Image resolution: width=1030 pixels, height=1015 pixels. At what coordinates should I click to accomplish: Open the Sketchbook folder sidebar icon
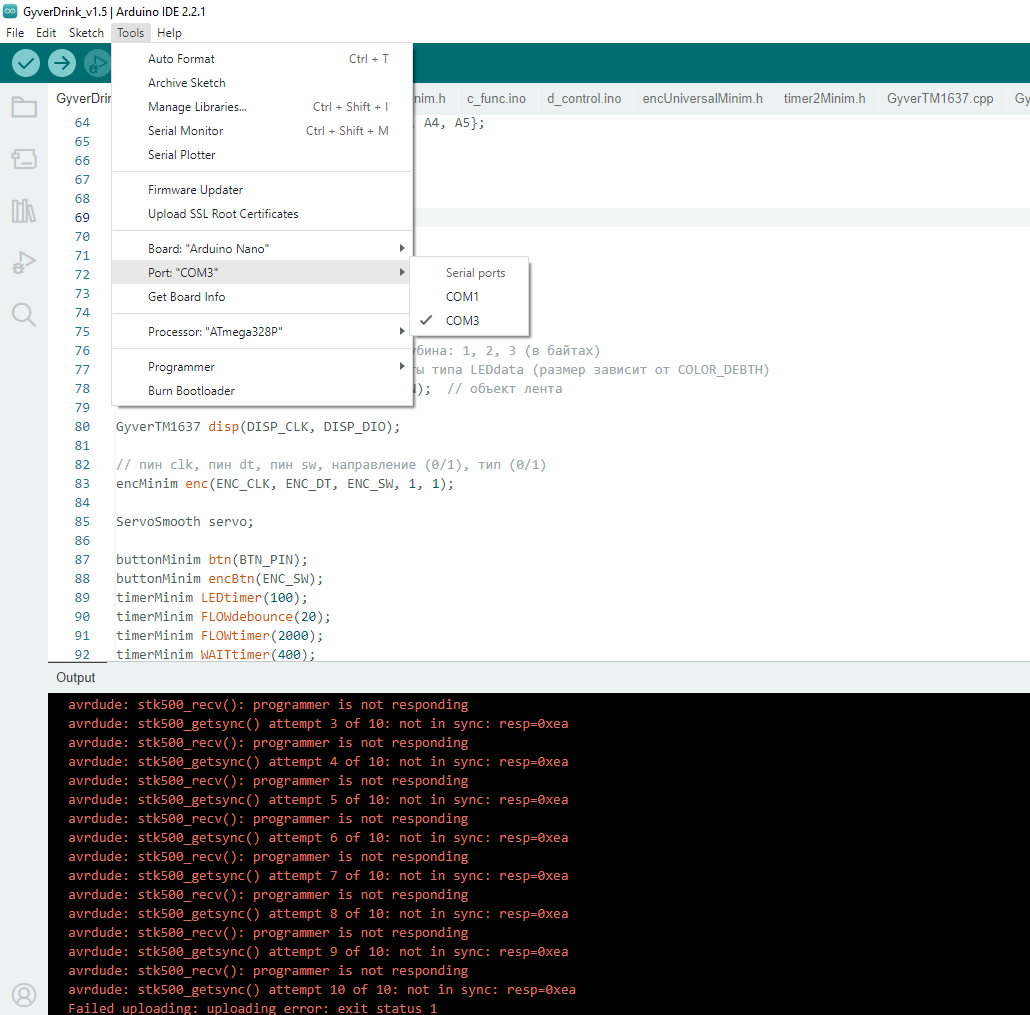(24, 107)
